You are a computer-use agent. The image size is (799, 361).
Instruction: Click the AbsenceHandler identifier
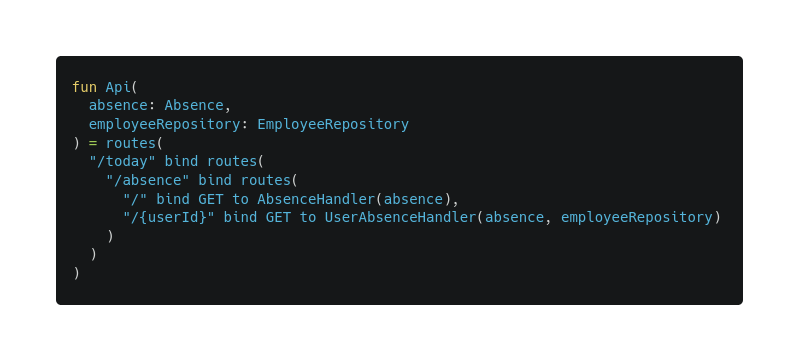pos(316,199)
